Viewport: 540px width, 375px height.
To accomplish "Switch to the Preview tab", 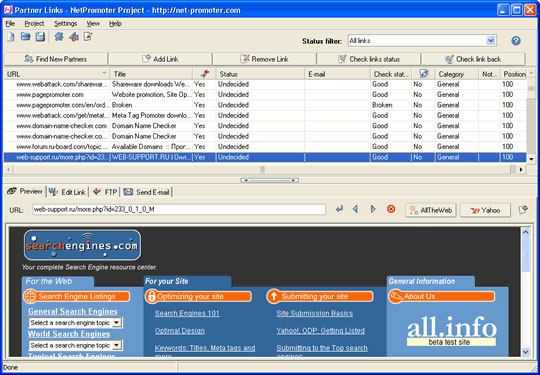I will [25, 191].
